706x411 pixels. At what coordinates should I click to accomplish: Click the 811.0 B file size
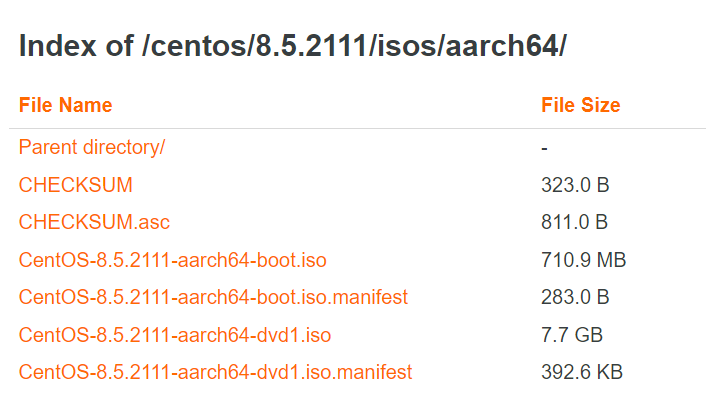coord(574,222)
